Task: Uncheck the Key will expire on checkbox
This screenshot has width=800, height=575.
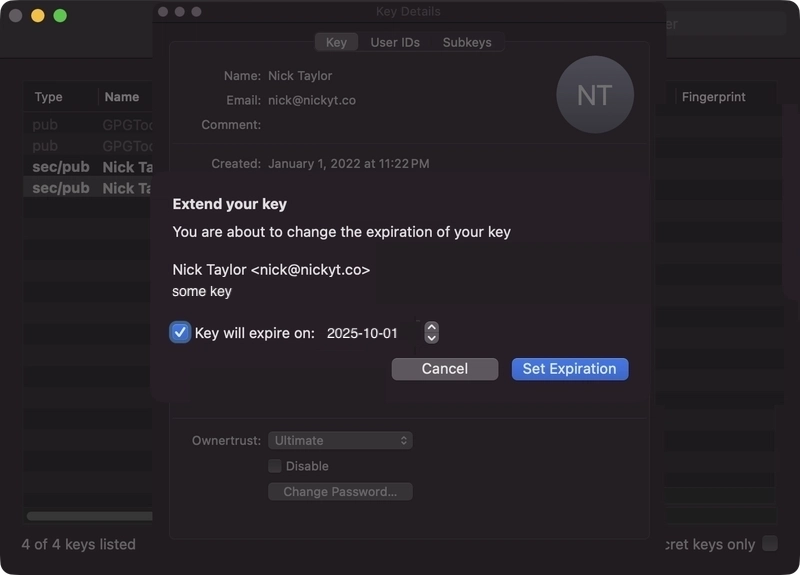Action: coord(180,333)
